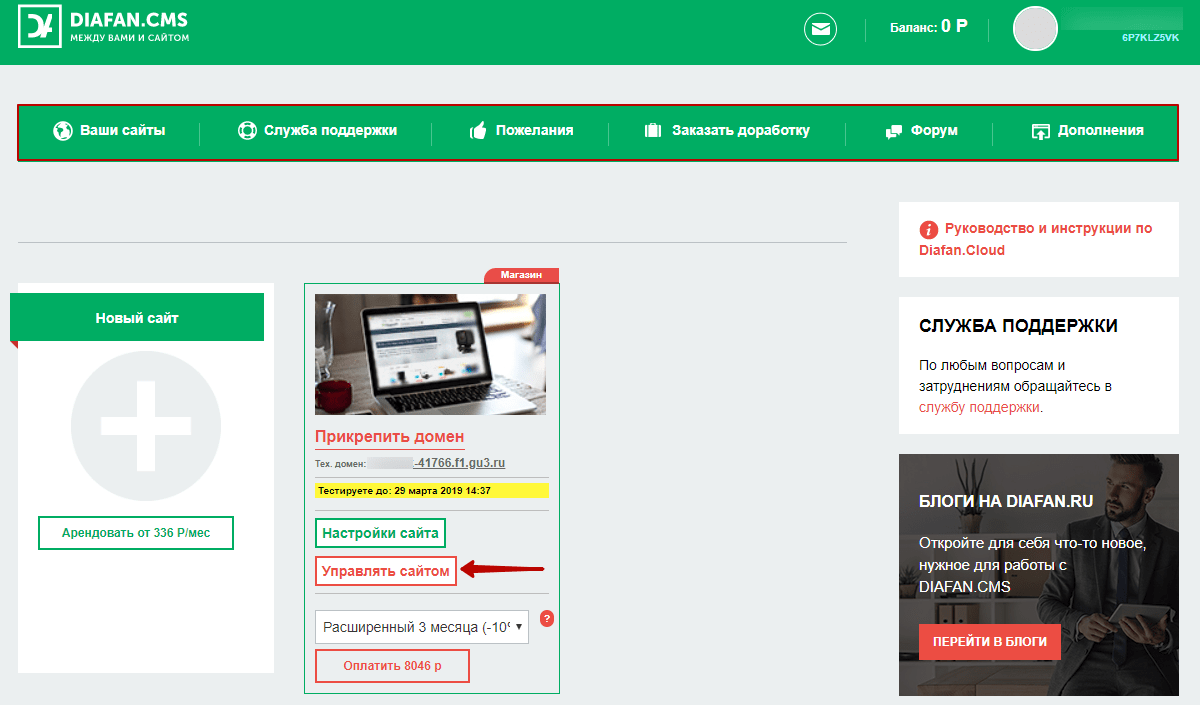Click the large plus new site icon
1200x705 pixels.
pos(146,425)
